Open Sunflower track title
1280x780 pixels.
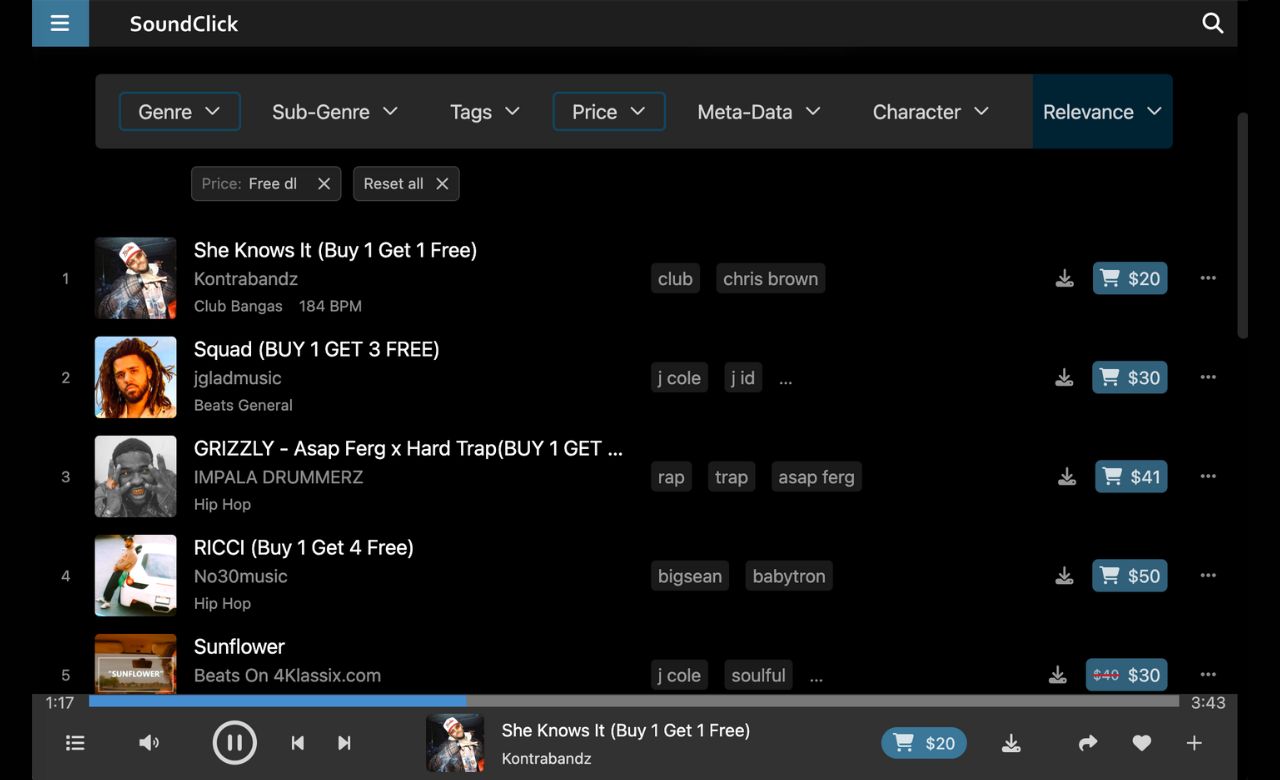[239, 647]
